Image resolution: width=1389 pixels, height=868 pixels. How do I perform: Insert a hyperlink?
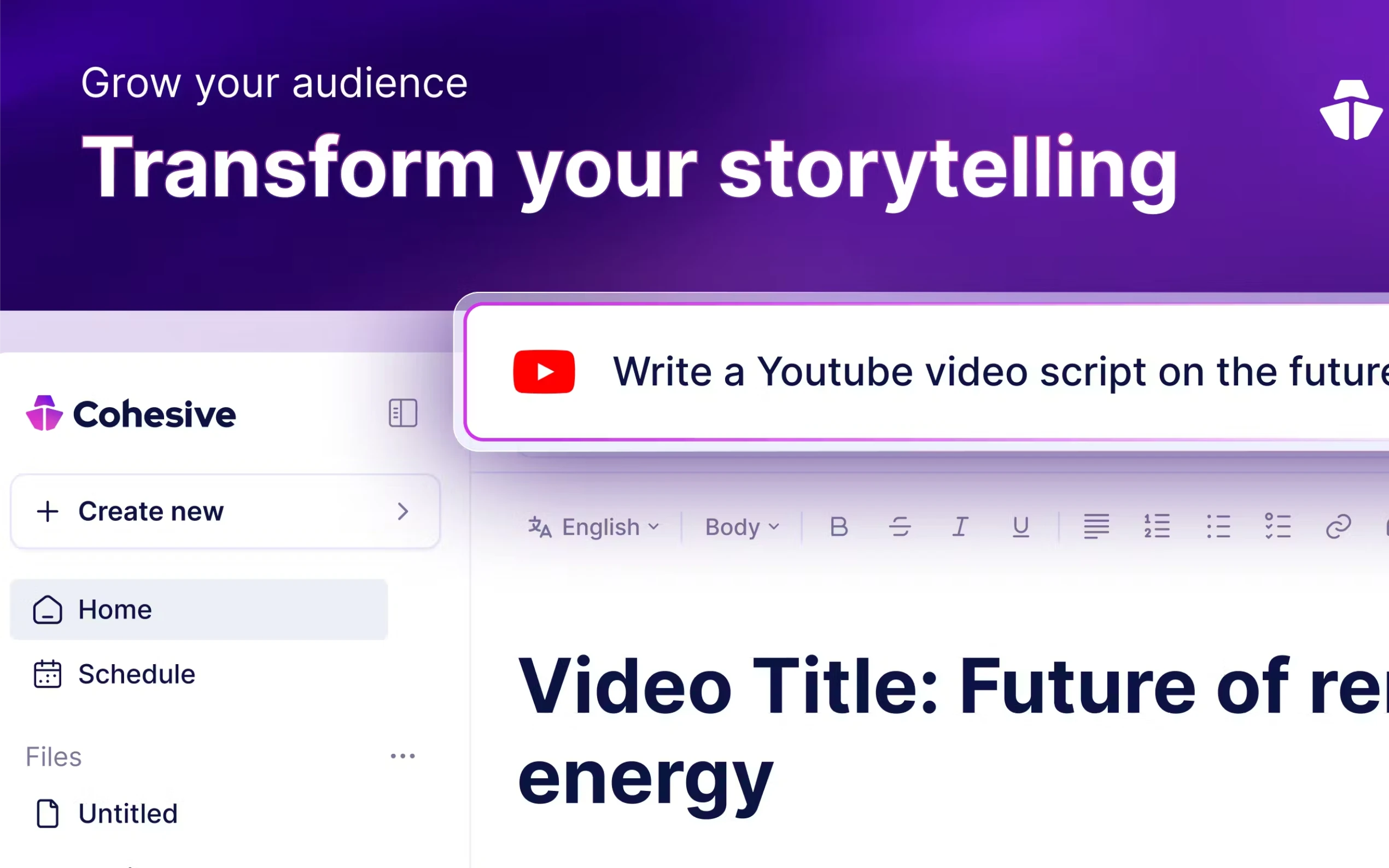coord(1339,526)
